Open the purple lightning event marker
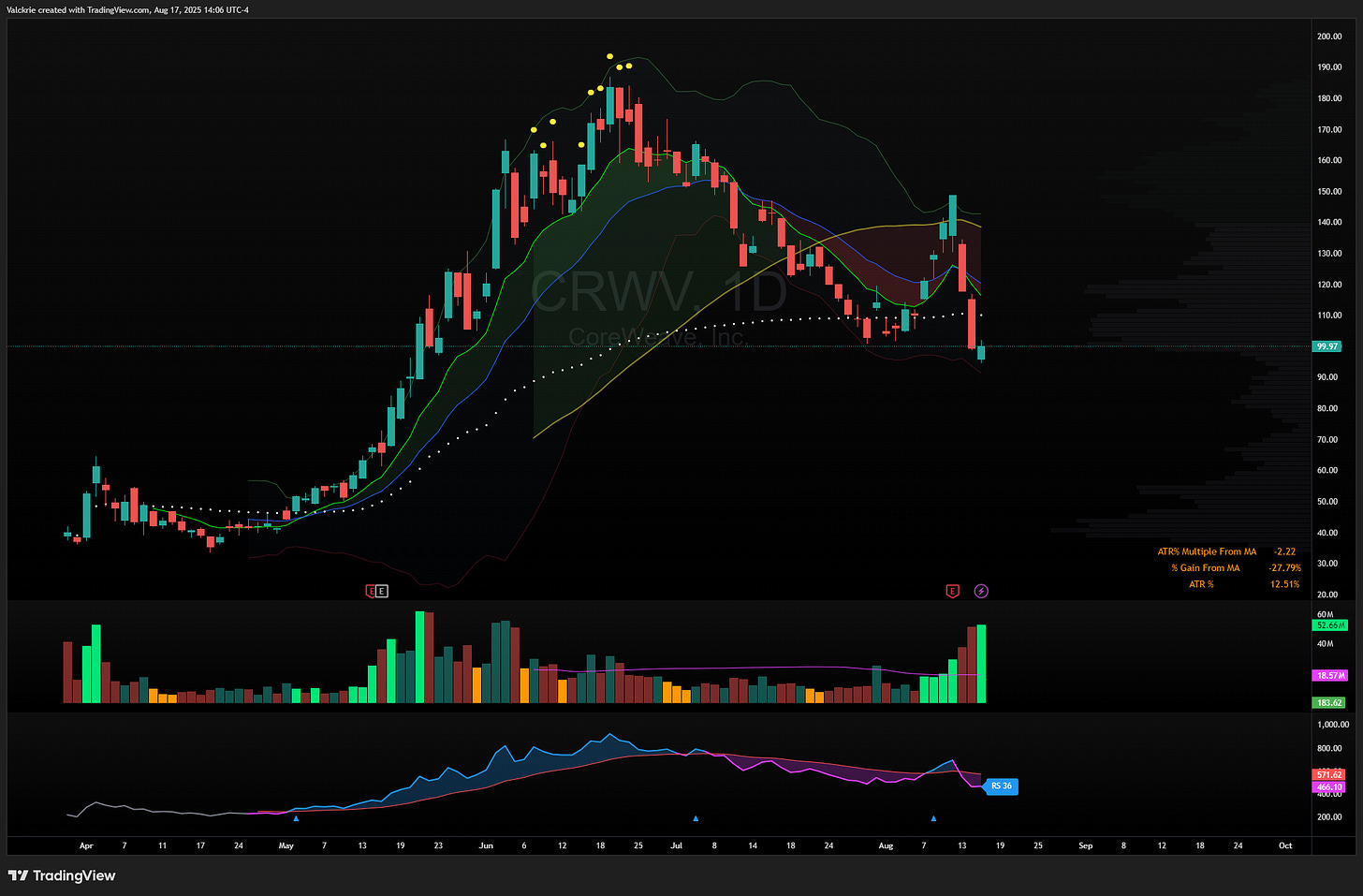The height and width of the screenshot is (896, 1363). tap(981, 591)
